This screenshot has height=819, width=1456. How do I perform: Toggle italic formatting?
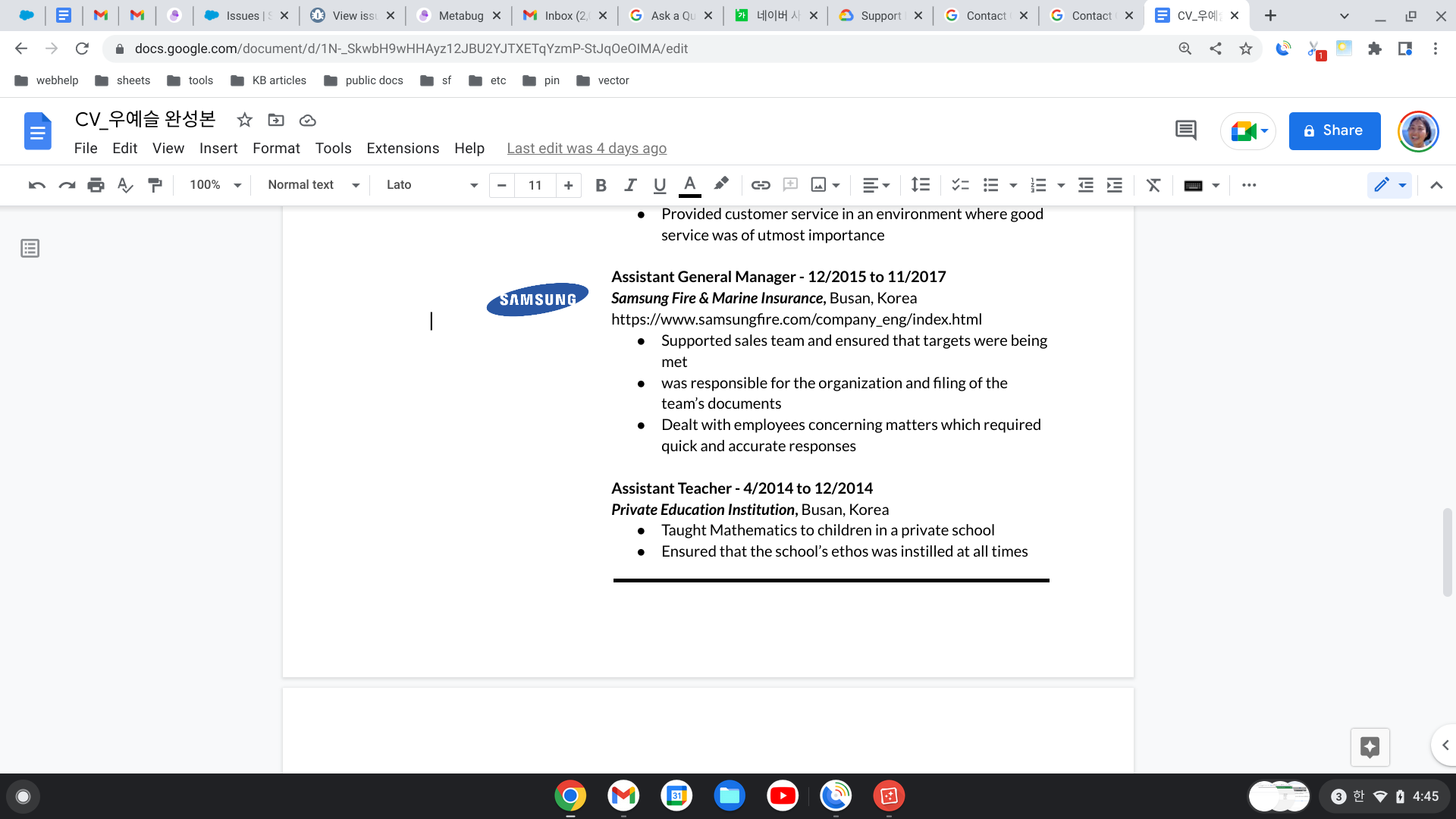(x=630, y=185)
